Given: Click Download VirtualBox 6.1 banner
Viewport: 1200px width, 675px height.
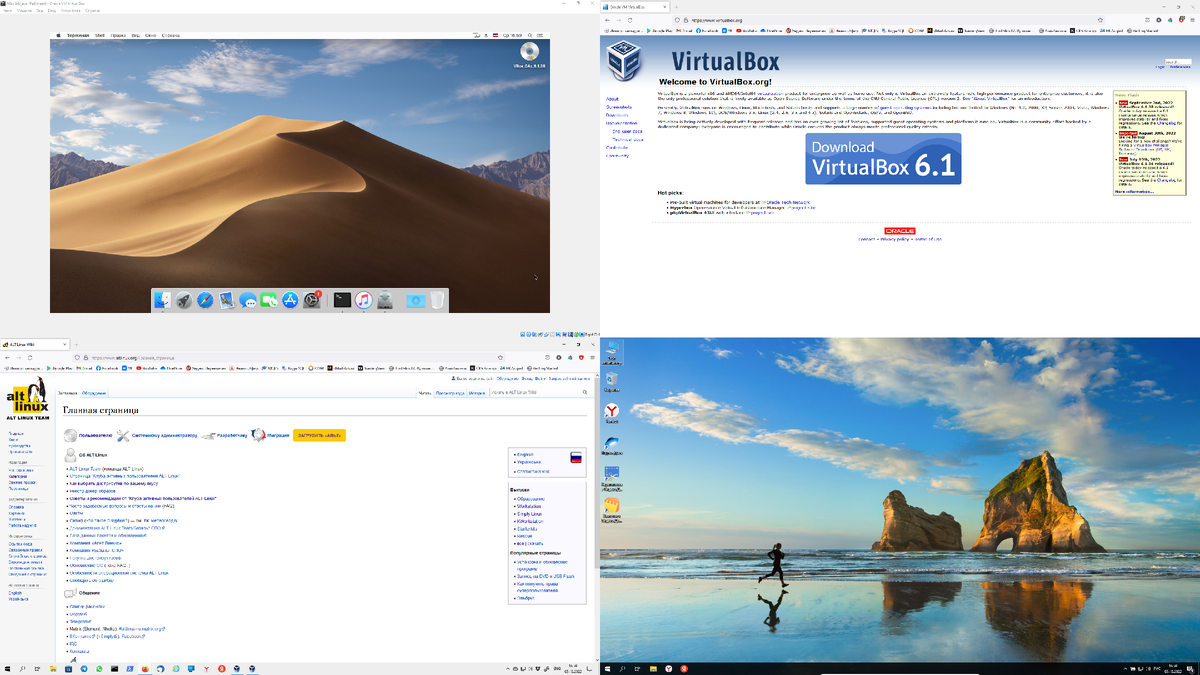Looking at the screenshot, I should [x=883, y=158].
